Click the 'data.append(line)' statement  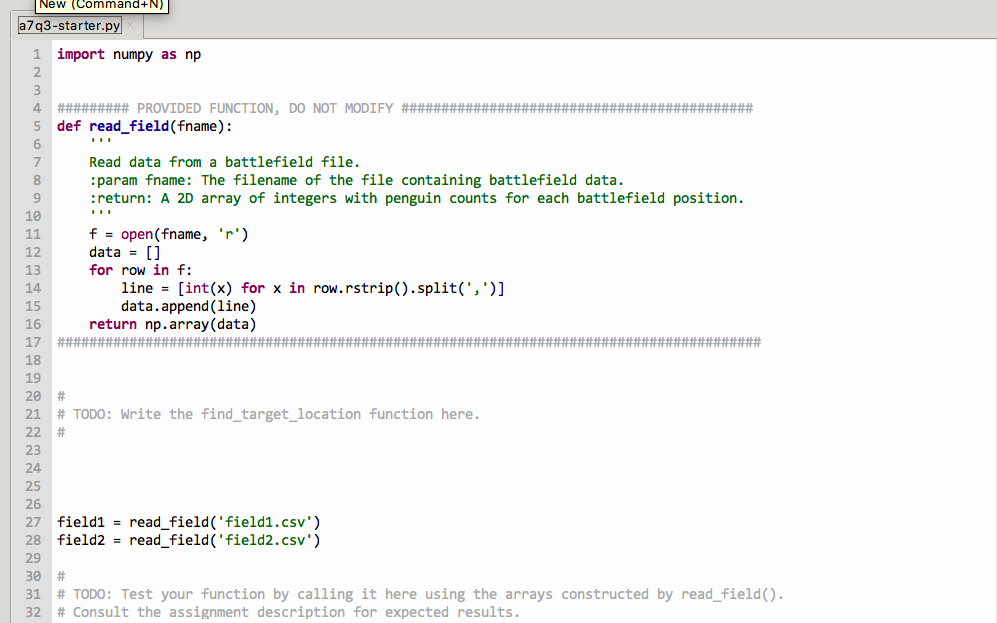click(x=188, y=306)
